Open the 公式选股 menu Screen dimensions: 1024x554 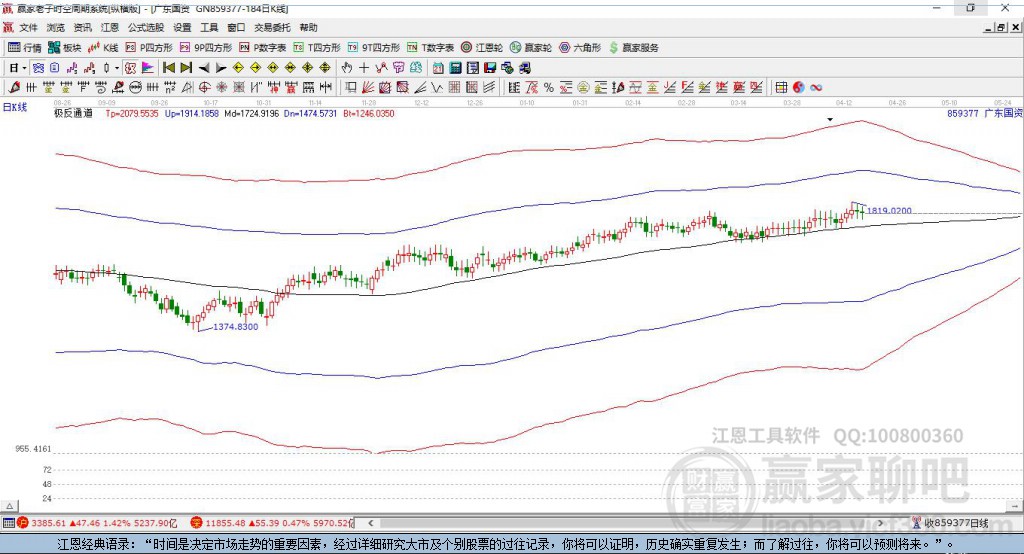146,27
